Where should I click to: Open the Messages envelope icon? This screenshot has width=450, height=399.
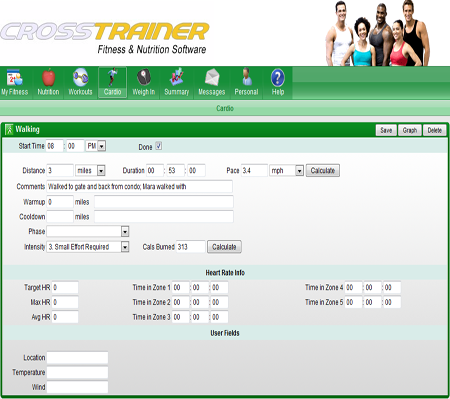(x=212, y=77)
